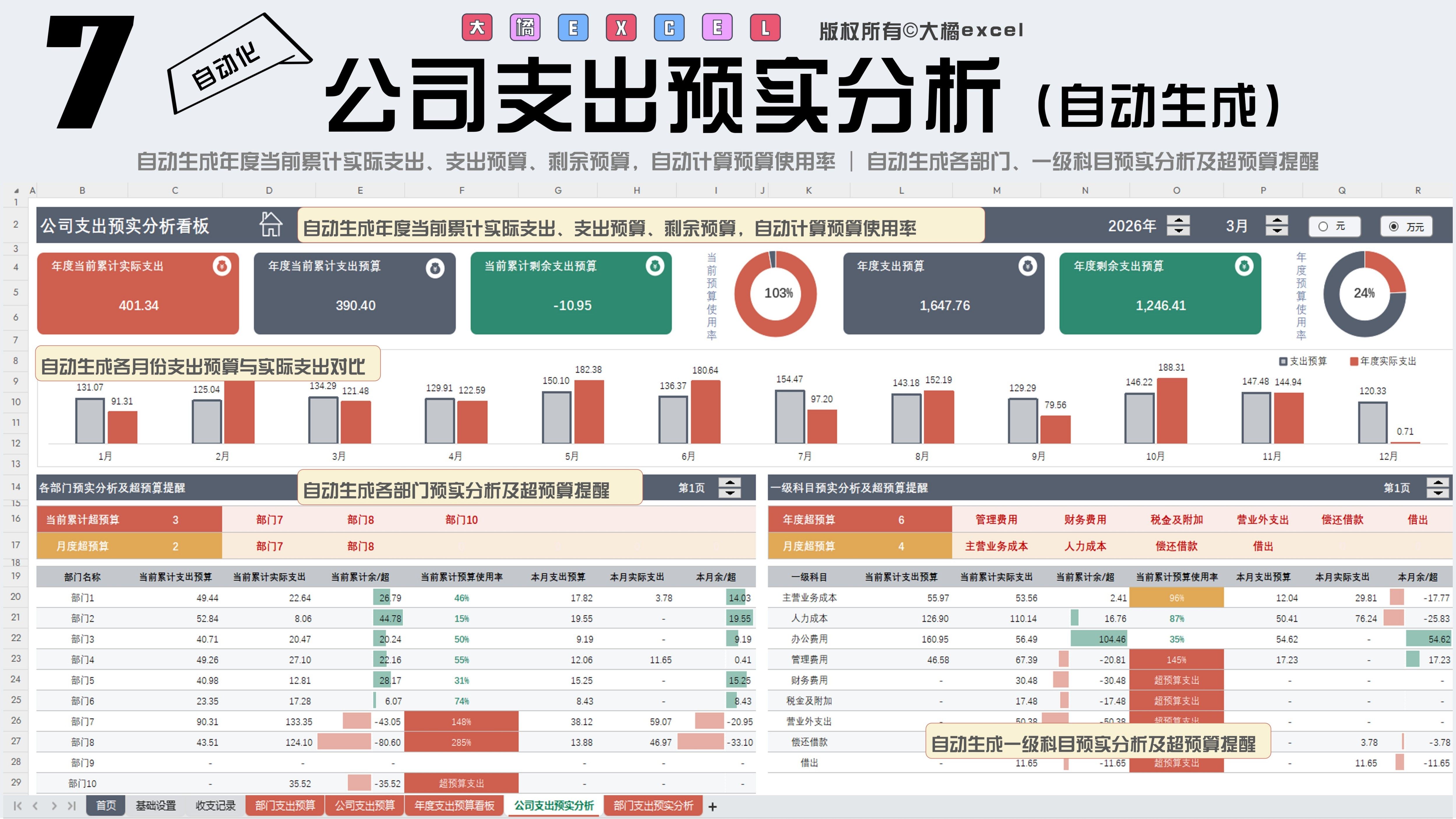Add a new sheet with plus button

(x=713, y=806)
